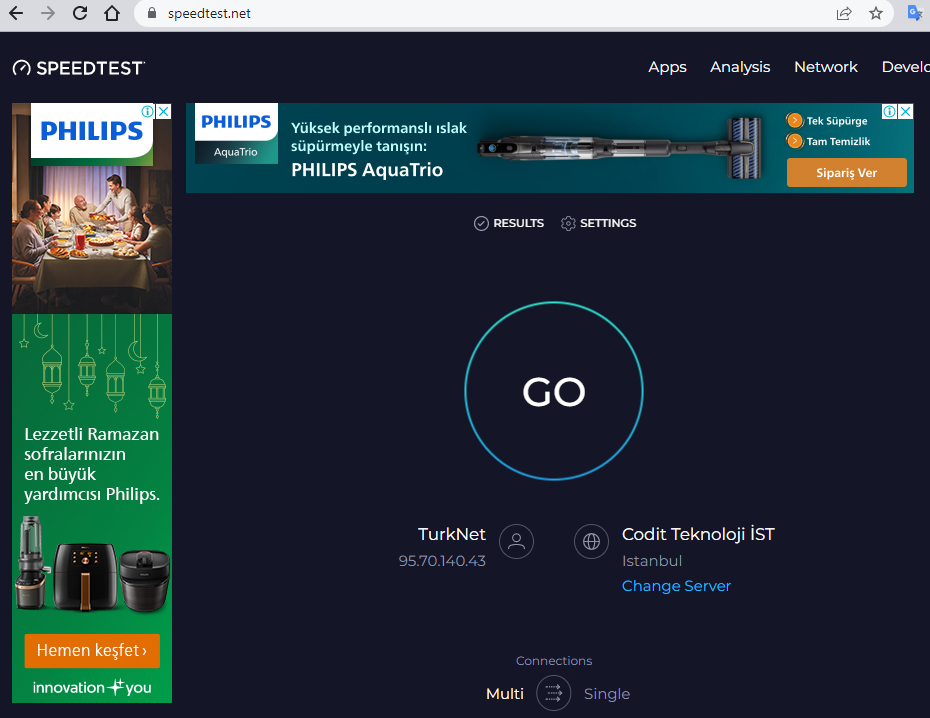The height and width of the screenshot is (718, 930).
Task: Select Single connection mode
Action: pyautogui.click(x=607, y=694)
